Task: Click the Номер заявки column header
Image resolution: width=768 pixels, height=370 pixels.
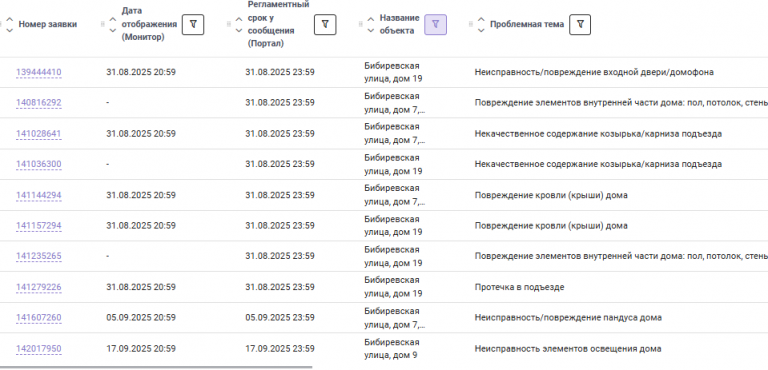Action: coord(48,25)
